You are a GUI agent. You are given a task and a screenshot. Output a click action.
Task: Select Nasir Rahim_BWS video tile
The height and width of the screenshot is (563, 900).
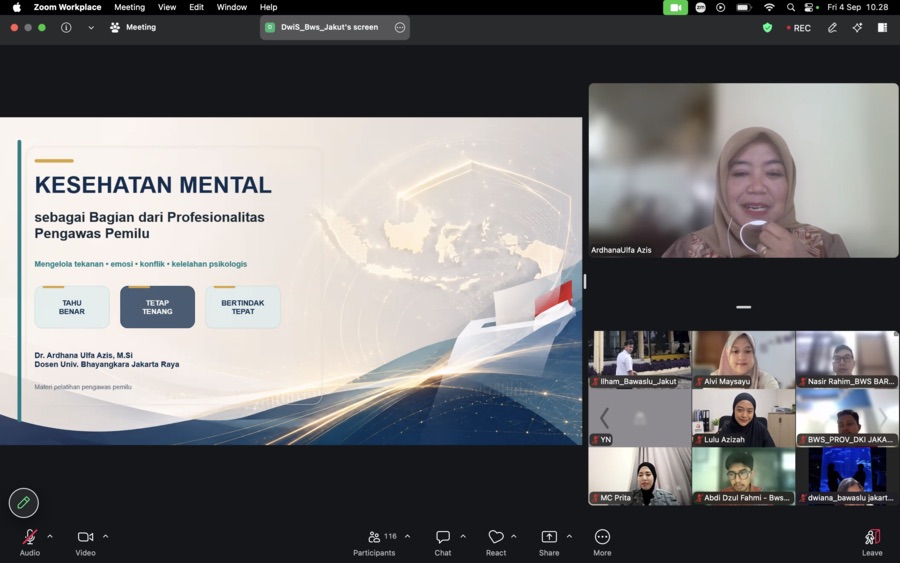click(x=847, y=359)
